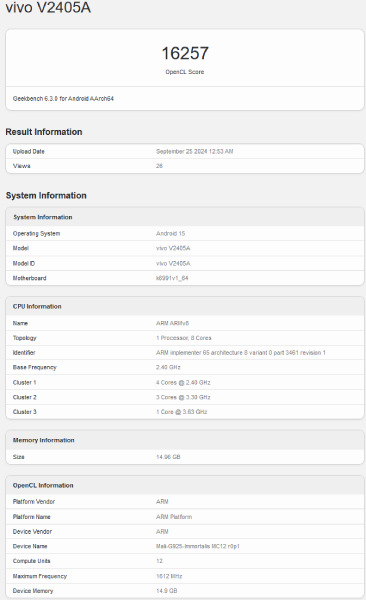Click the "1612 MHz" maximum frequency value
This screenshot has width=366, height=600.
[169, 576]
